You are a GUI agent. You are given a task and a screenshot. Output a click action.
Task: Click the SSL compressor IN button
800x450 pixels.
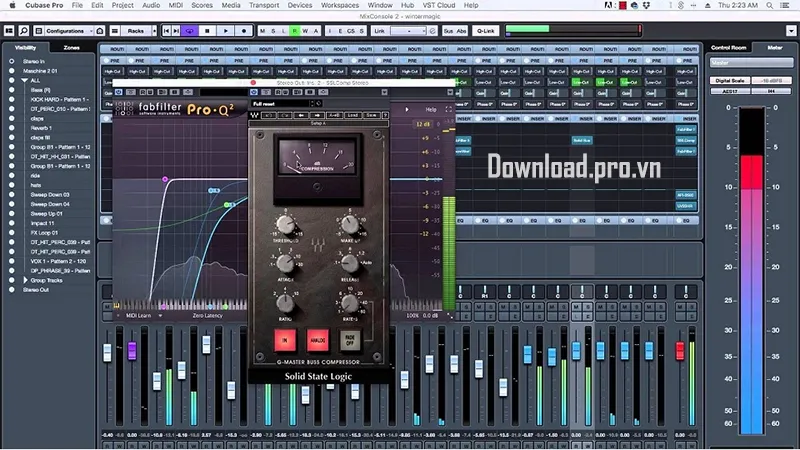[x=285, y=340]
